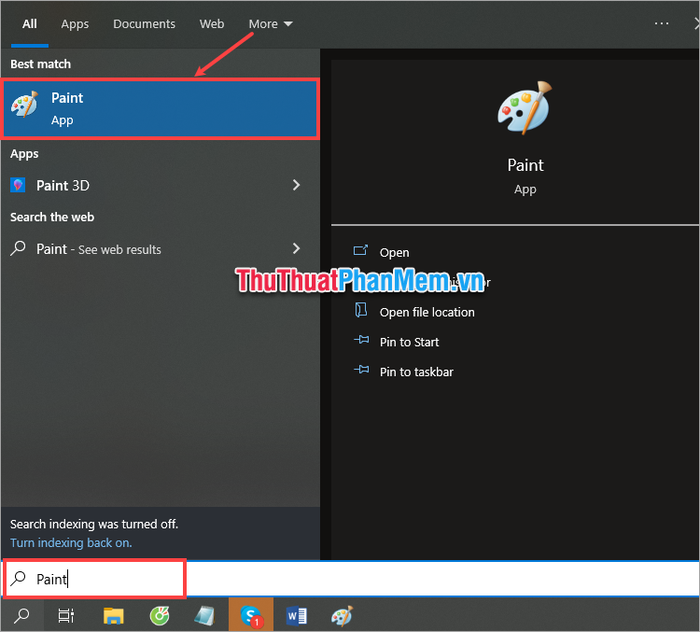Open the three-dot options menu
The height and width of the screenshot is (632, 700).
661,23
